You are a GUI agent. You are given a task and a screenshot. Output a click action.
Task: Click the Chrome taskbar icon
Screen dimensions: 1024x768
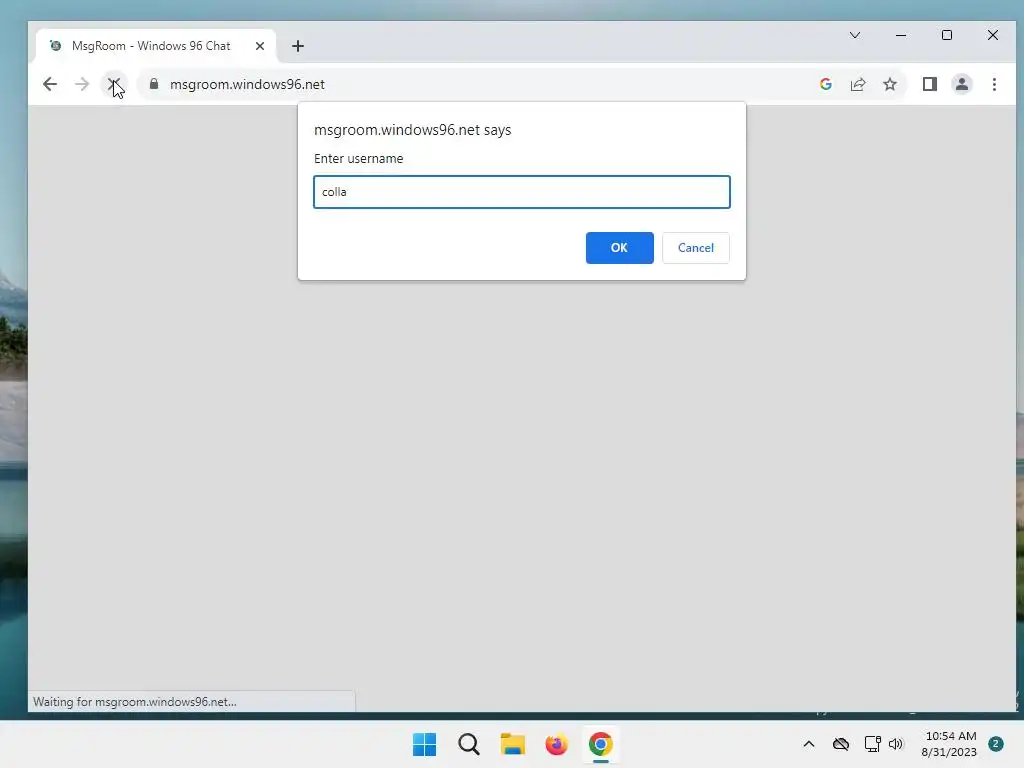click(x=601, y=744)
